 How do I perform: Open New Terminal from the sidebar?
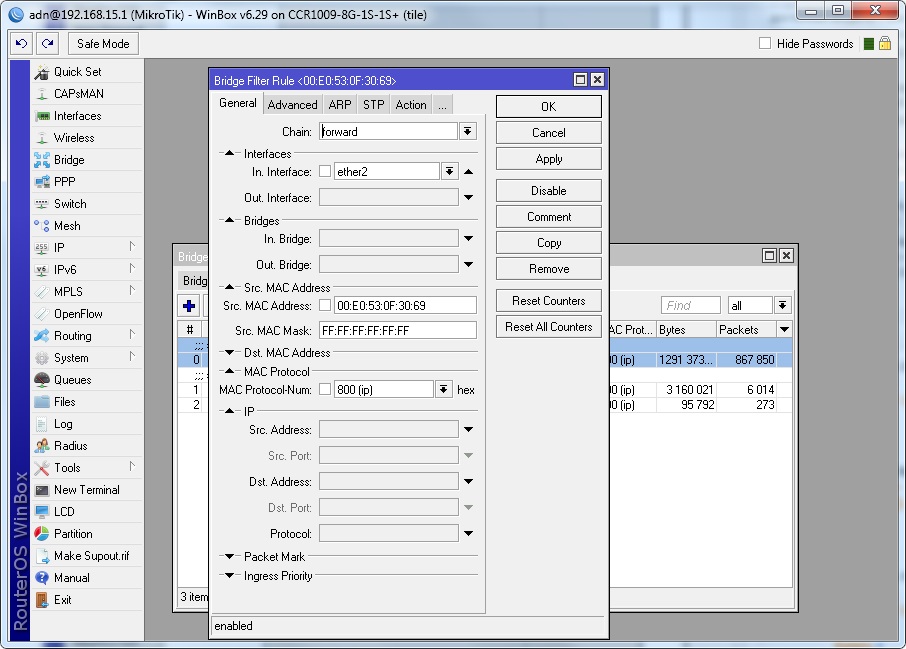(x=86, y=490)
